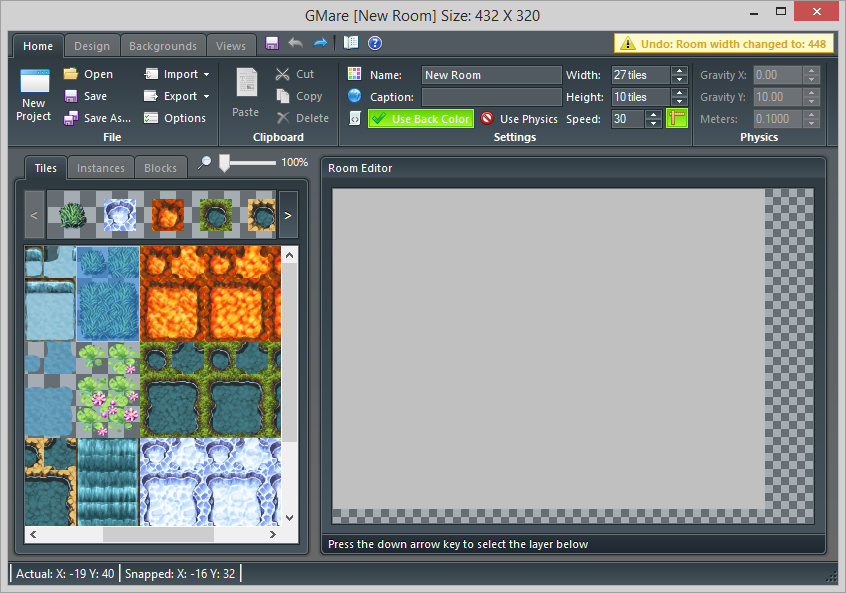Click the script page icon in Settings

click(354, 118)
